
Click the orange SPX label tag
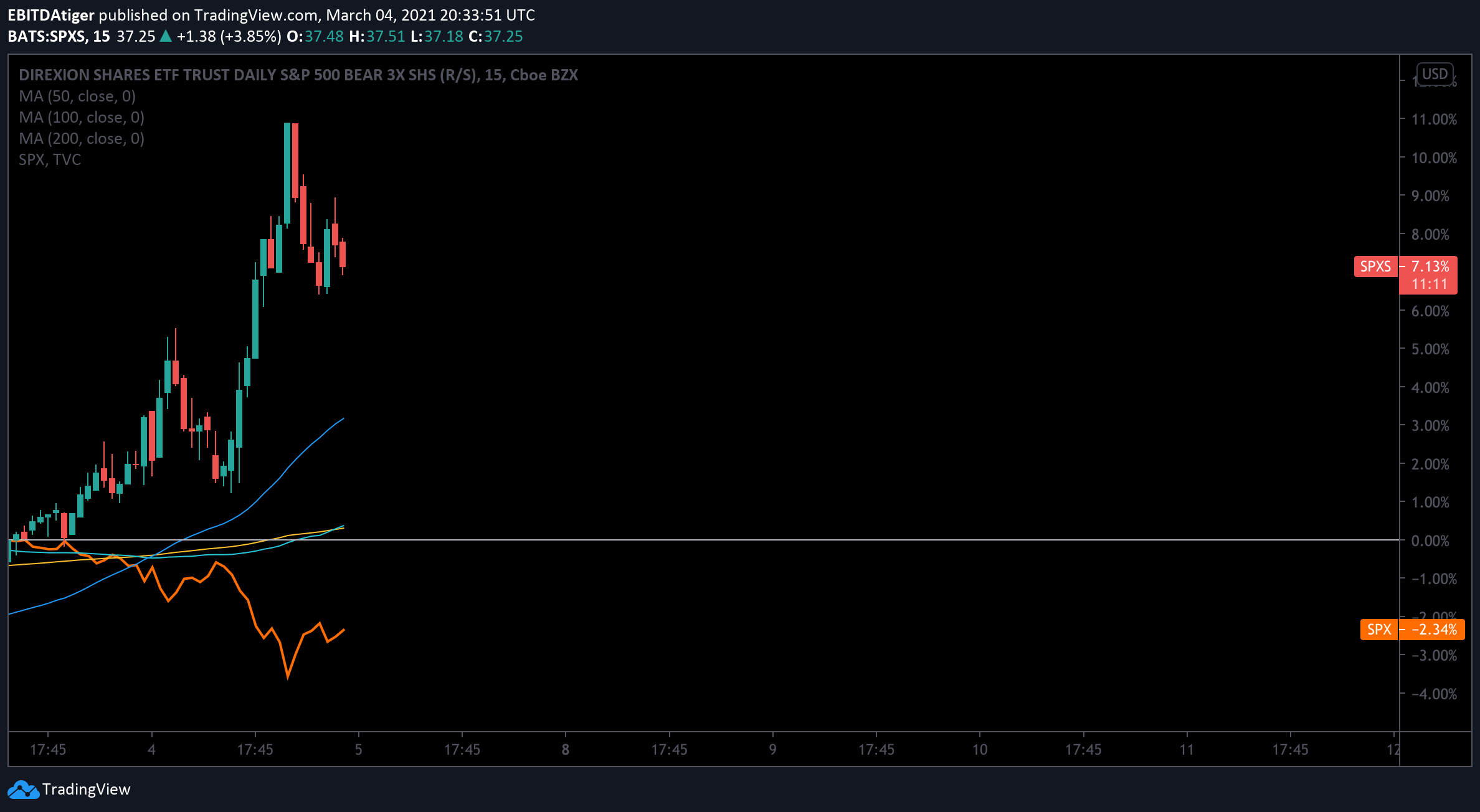click(1379, 630)
